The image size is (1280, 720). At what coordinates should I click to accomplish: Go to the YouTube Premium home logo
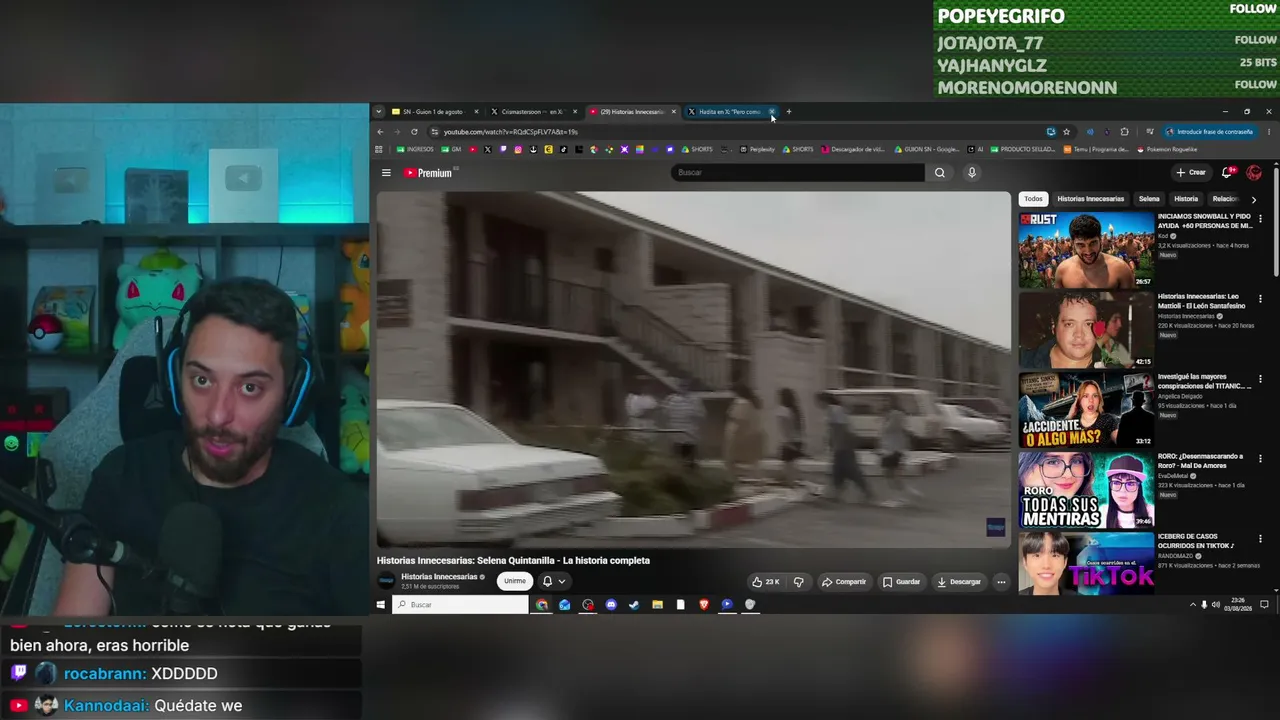[428, 173]
